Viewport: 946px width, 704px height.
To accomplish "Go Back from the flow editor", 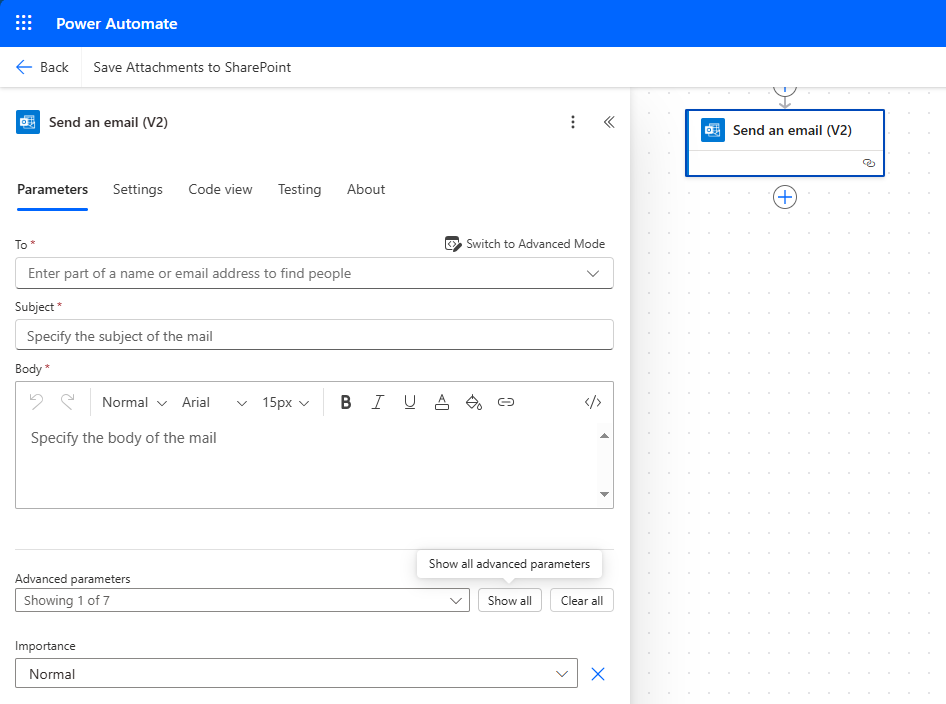I will tap(43, 67).
